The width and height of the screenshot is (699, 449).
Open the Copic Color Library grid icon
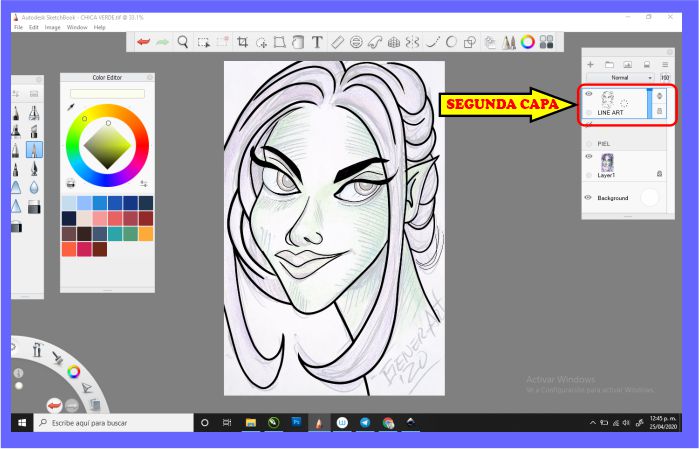tap(547, 42)
